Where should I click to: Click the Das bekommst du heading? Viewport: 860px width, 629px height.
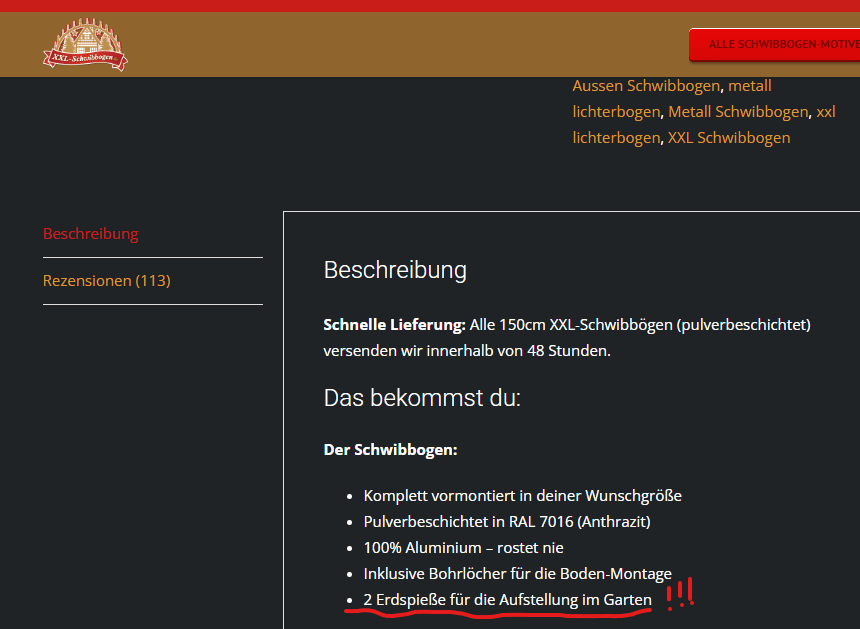pos(422,398)
